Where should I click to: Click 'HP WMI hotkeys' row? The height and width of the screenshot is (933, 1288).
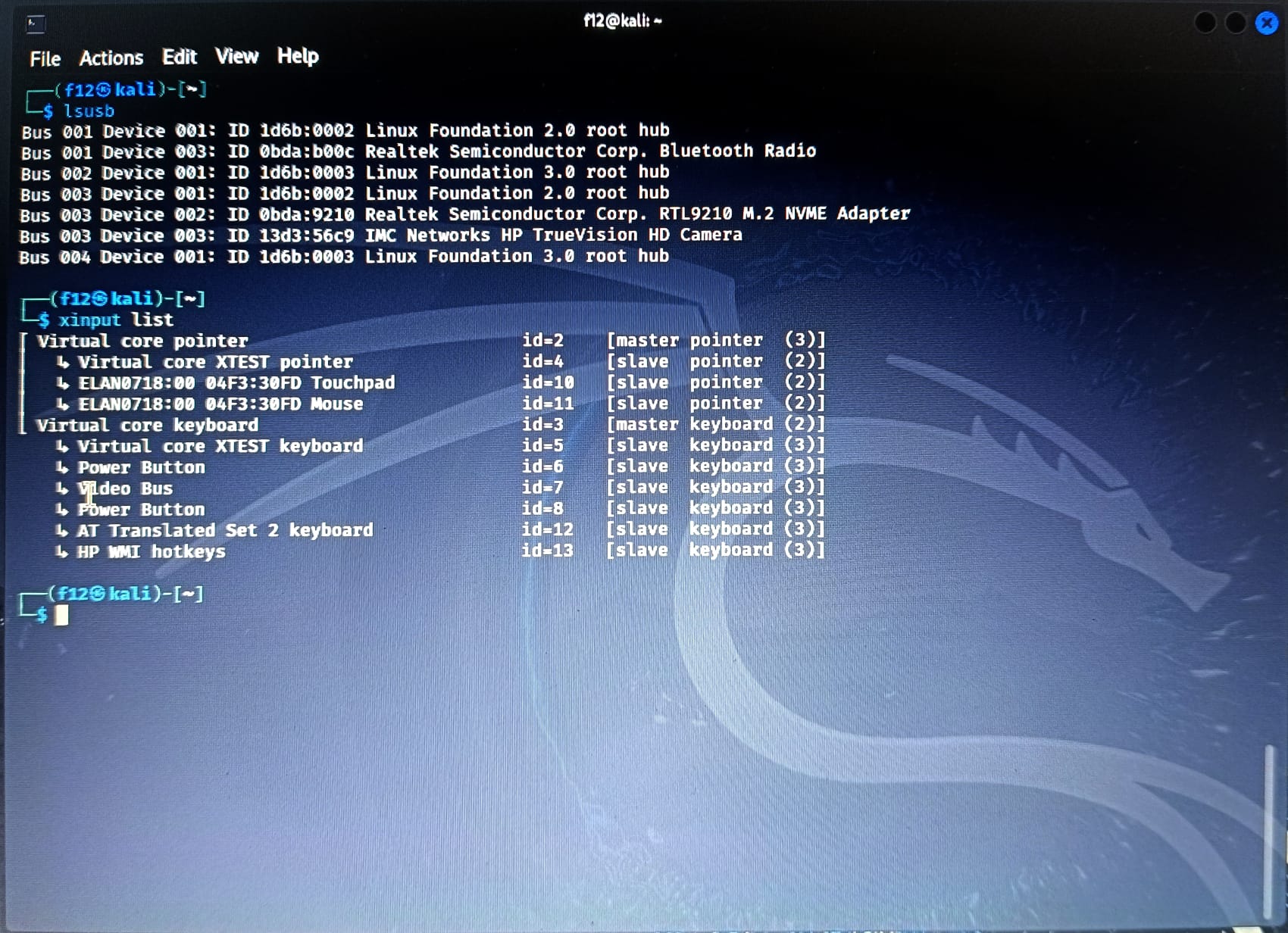(440, 551)
